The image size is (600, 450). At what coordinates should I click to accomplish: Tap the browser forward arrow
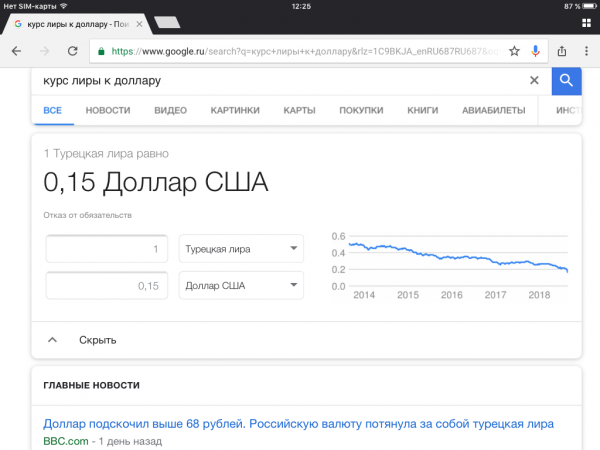(x=43, y=50)
